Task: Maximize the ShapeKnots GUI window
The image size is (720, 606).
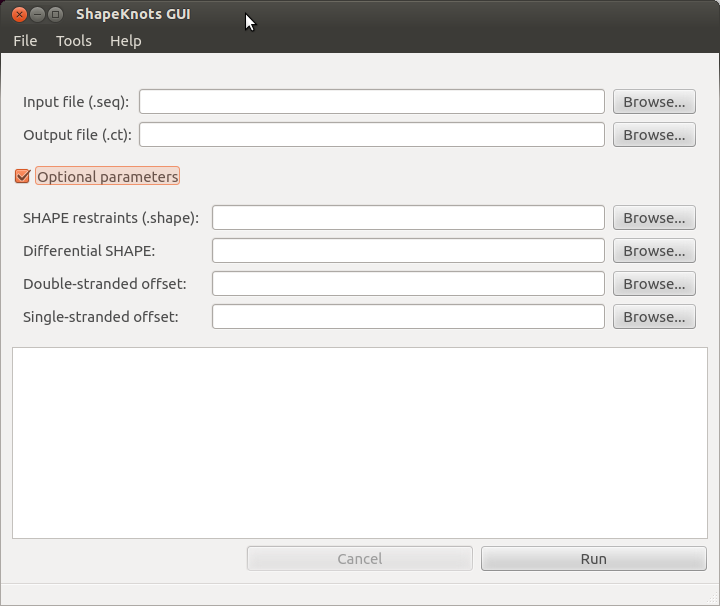Action: [x=56, y=15]
